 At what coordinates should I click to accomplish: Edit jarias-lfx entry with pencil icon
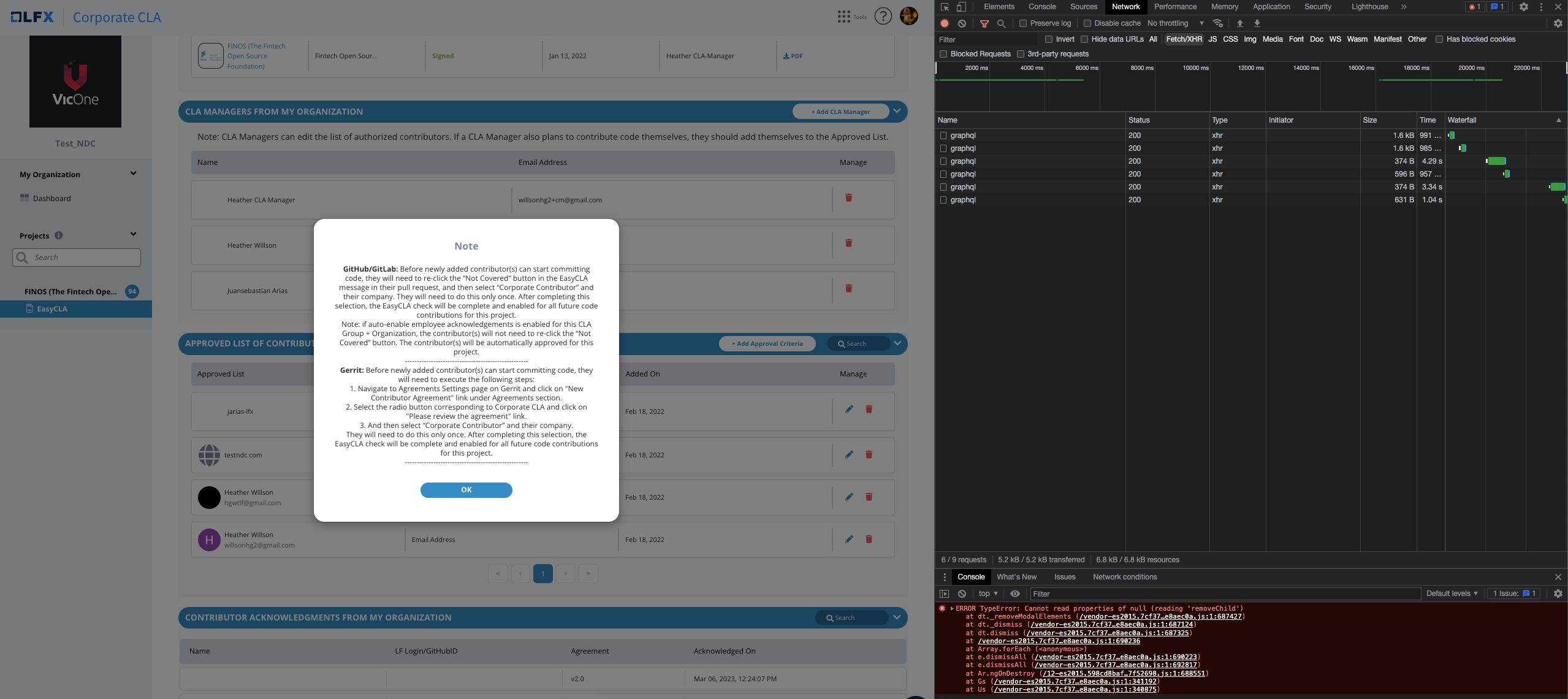pos(849,409)
